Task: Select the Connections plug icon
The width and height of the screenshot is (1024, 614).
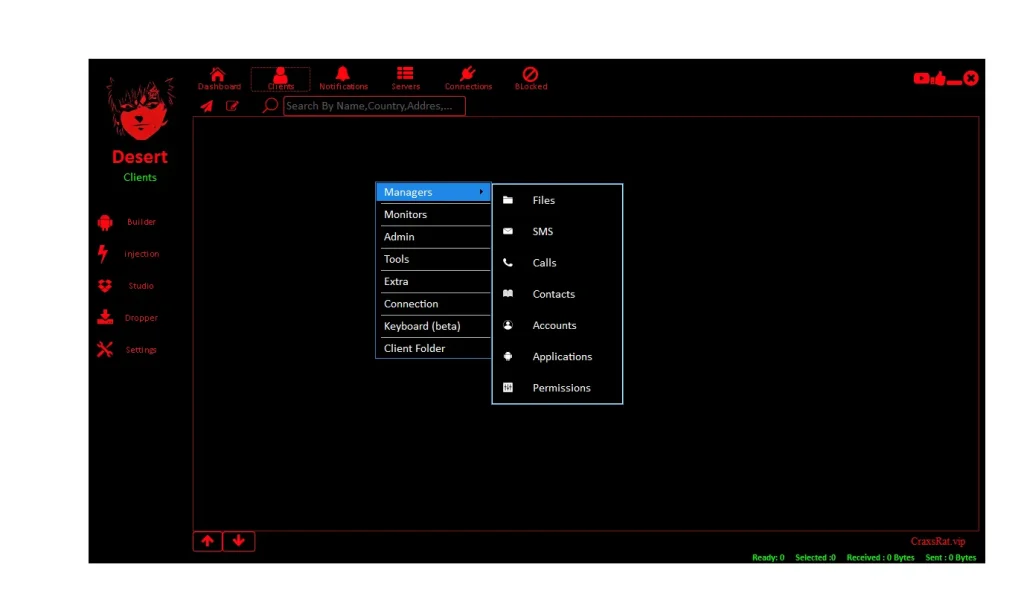Action: click(x=468, y=75)
